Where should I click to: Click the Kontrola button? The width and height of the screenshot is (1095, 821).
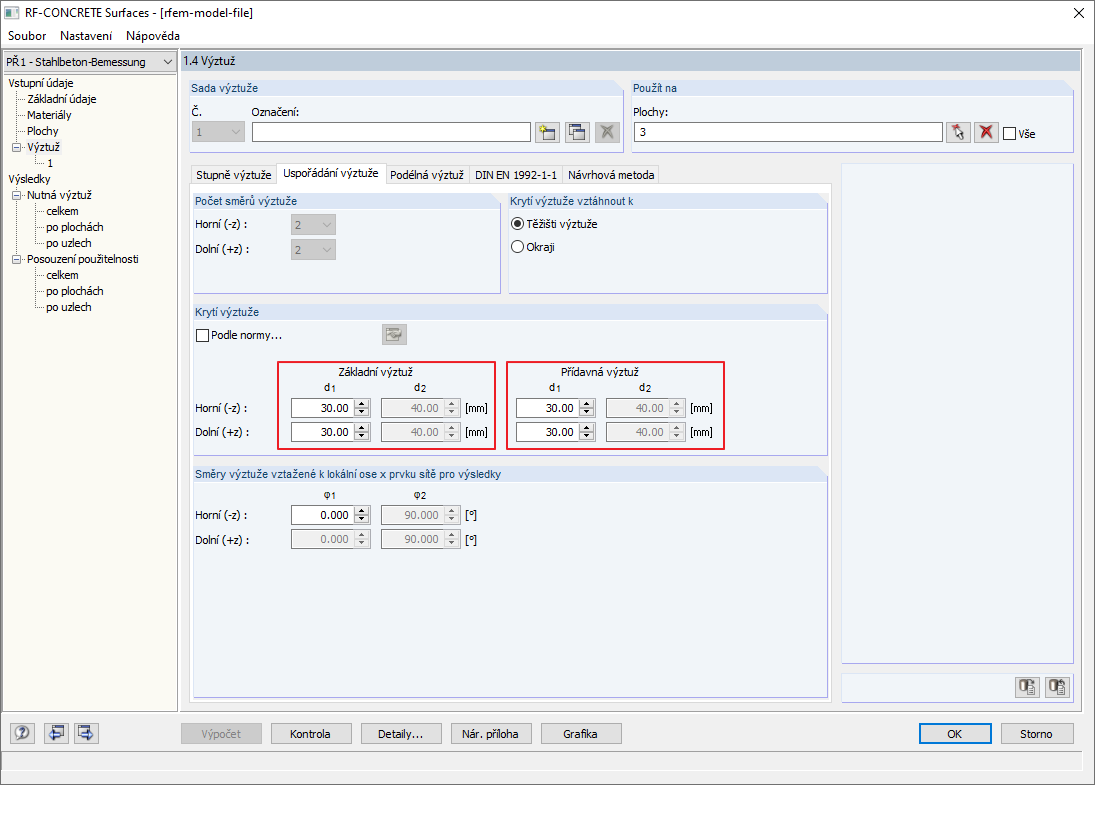click(310, 734)
